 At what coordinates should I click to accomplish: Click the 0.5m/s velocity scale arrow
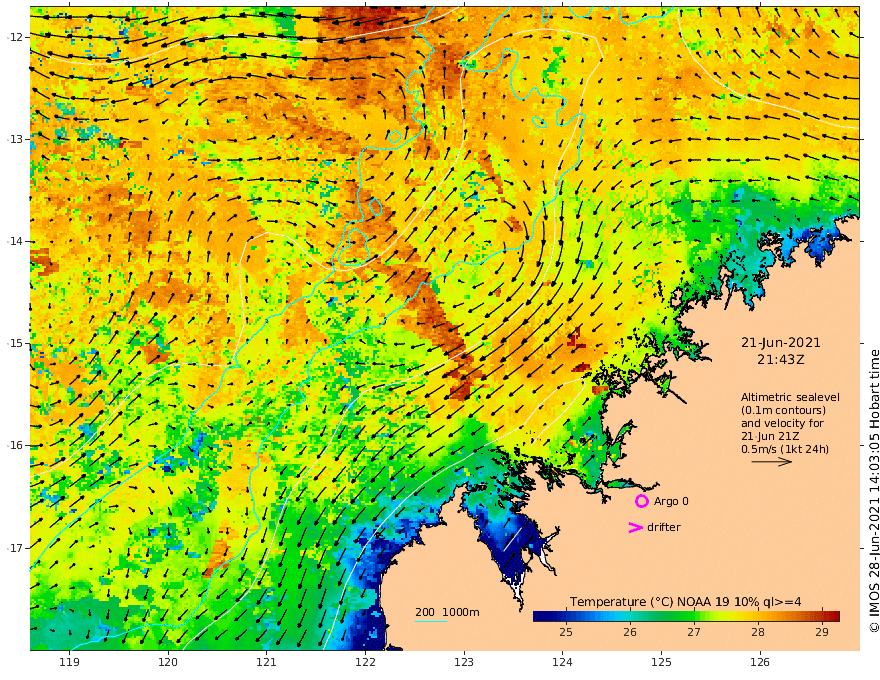772,462
